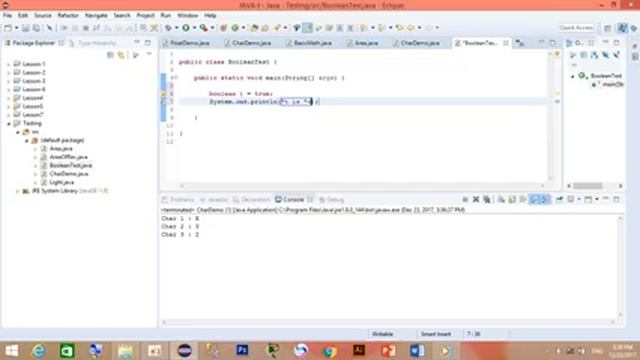
Task: Click the Clear Console icon
Action: click(x=501, y=200)
